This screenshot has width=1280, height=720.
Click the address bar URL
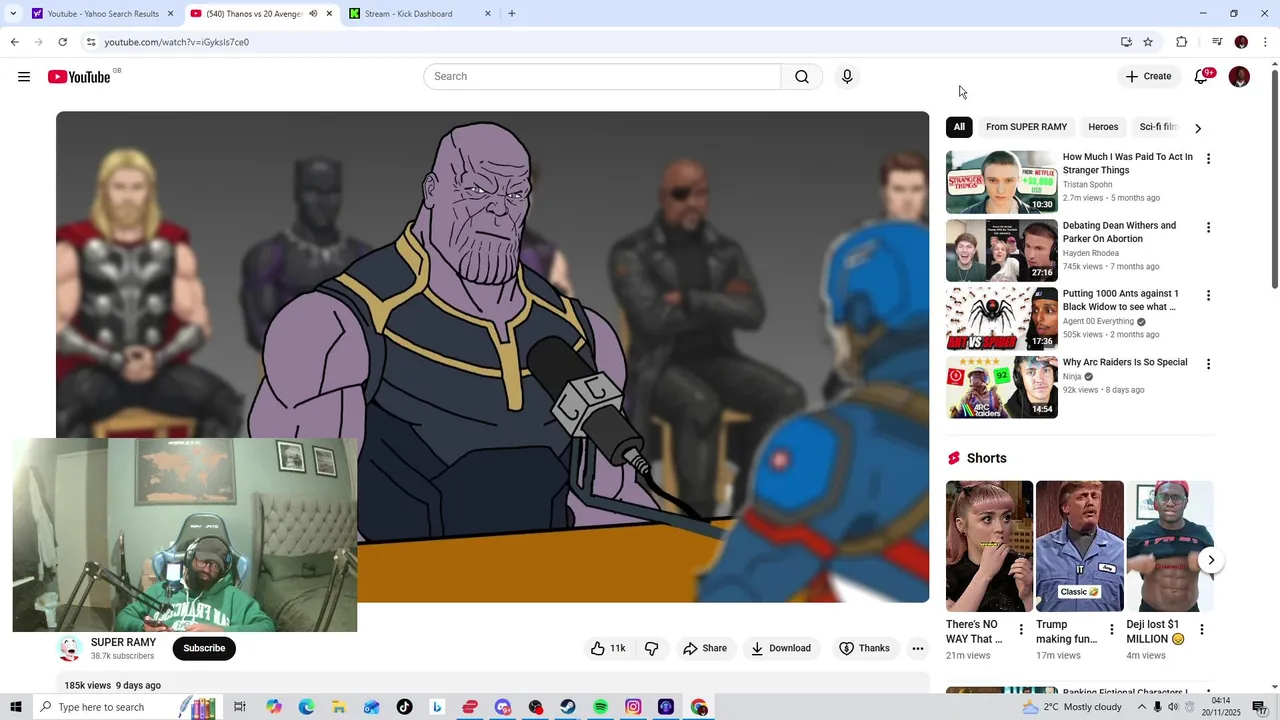pos(177,42)
